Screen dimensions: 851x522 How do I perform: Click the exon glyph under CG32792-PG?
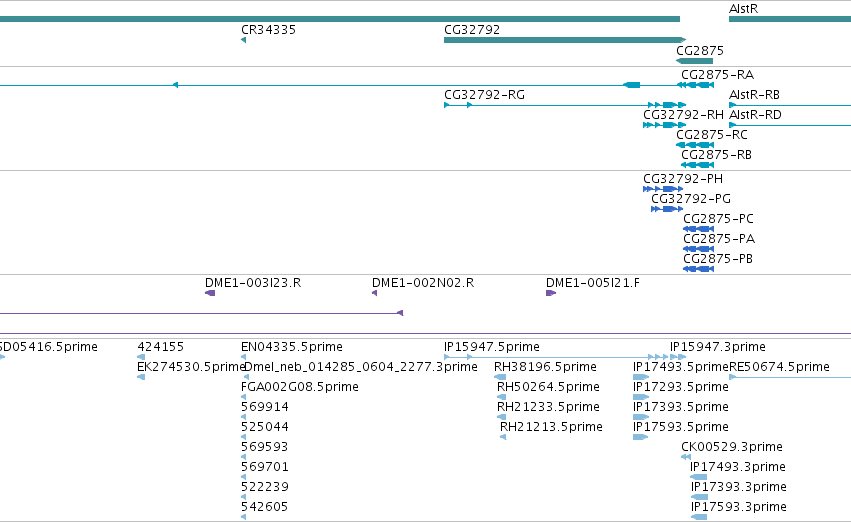[667, 209]
